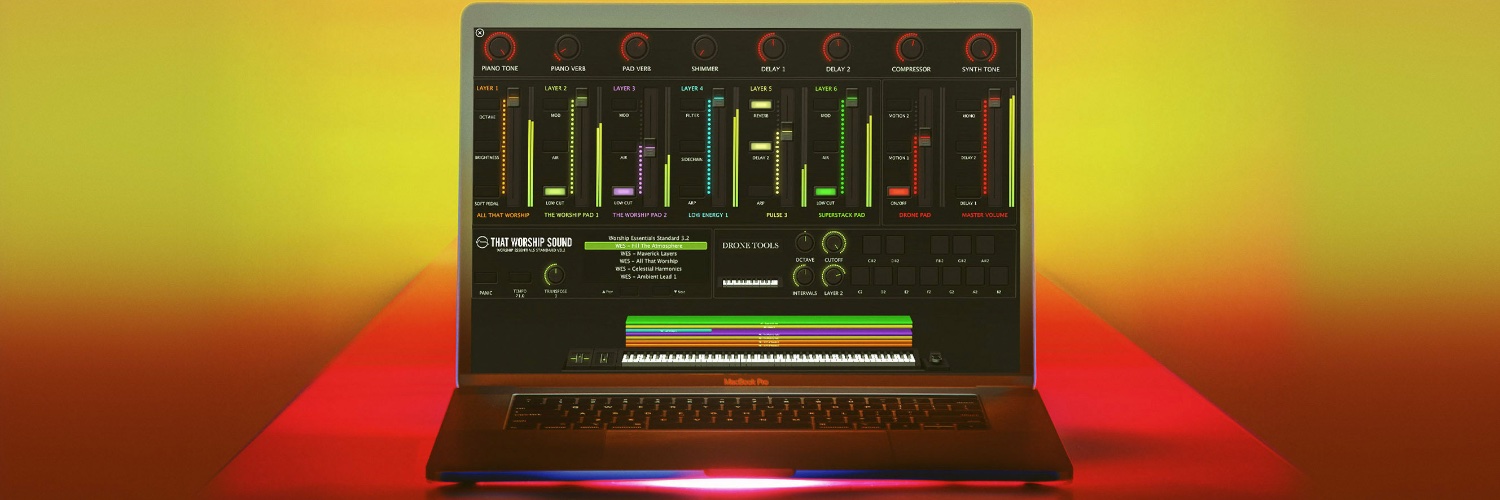Click the 'LOW ENERGY 1' layer name
The height and width of the screenshot is (500, 1500).
pos(708,215)
